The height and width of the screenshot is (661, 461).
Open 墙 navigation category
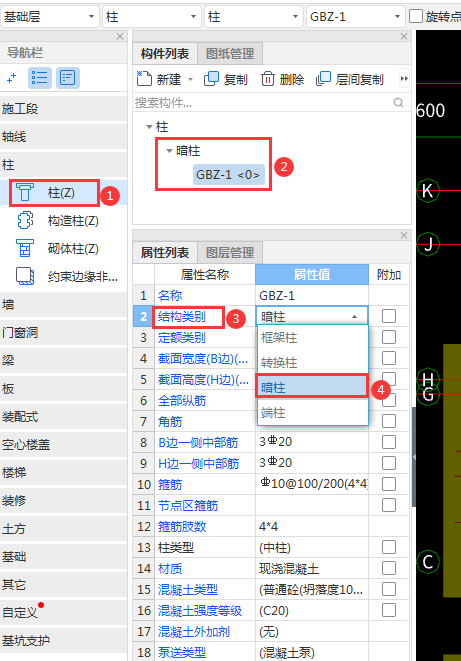[63, 304]
